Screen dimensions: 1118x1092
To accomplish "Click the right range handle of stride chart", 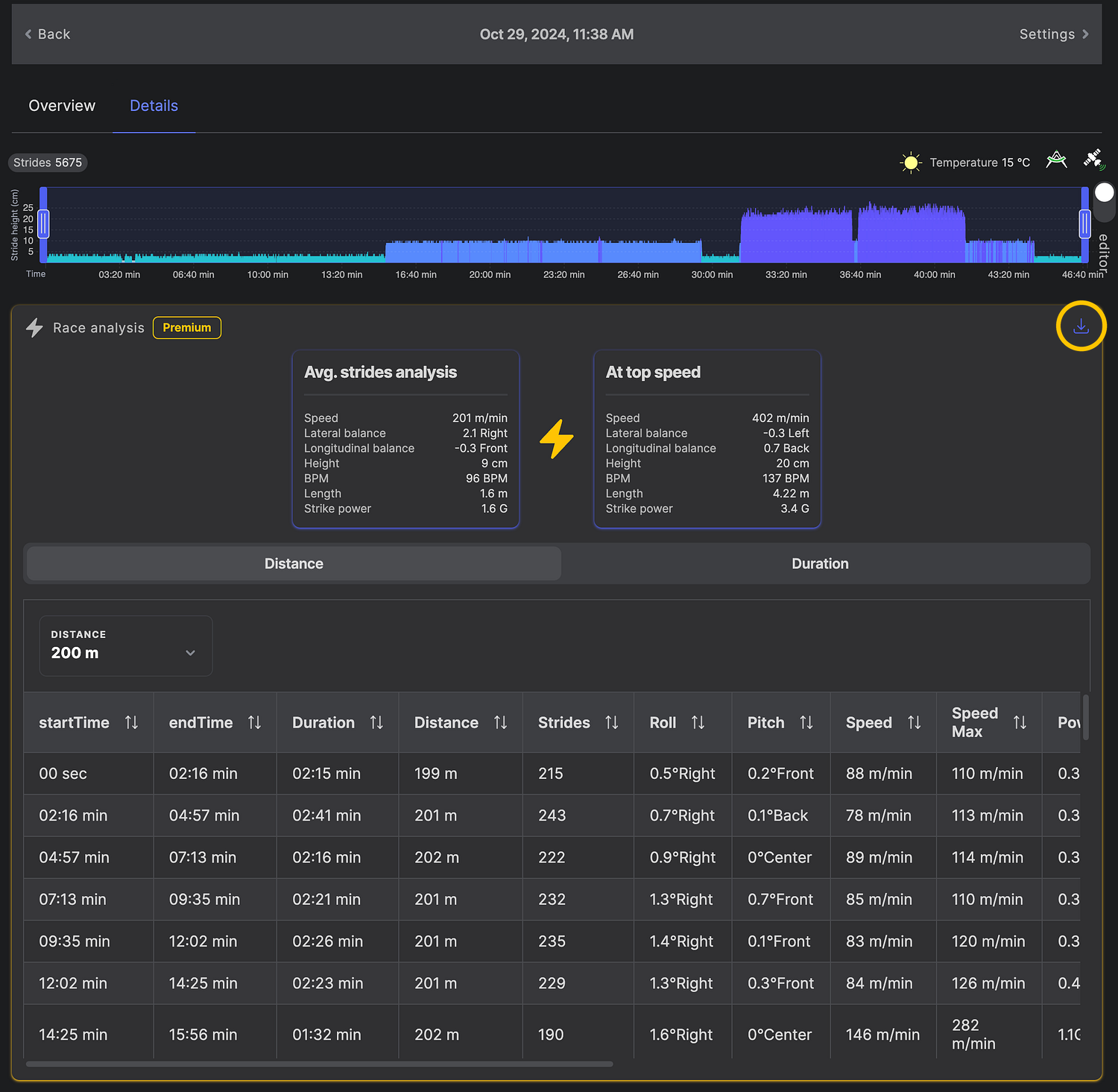I will pyautogui.click(x=1084, y=224).
